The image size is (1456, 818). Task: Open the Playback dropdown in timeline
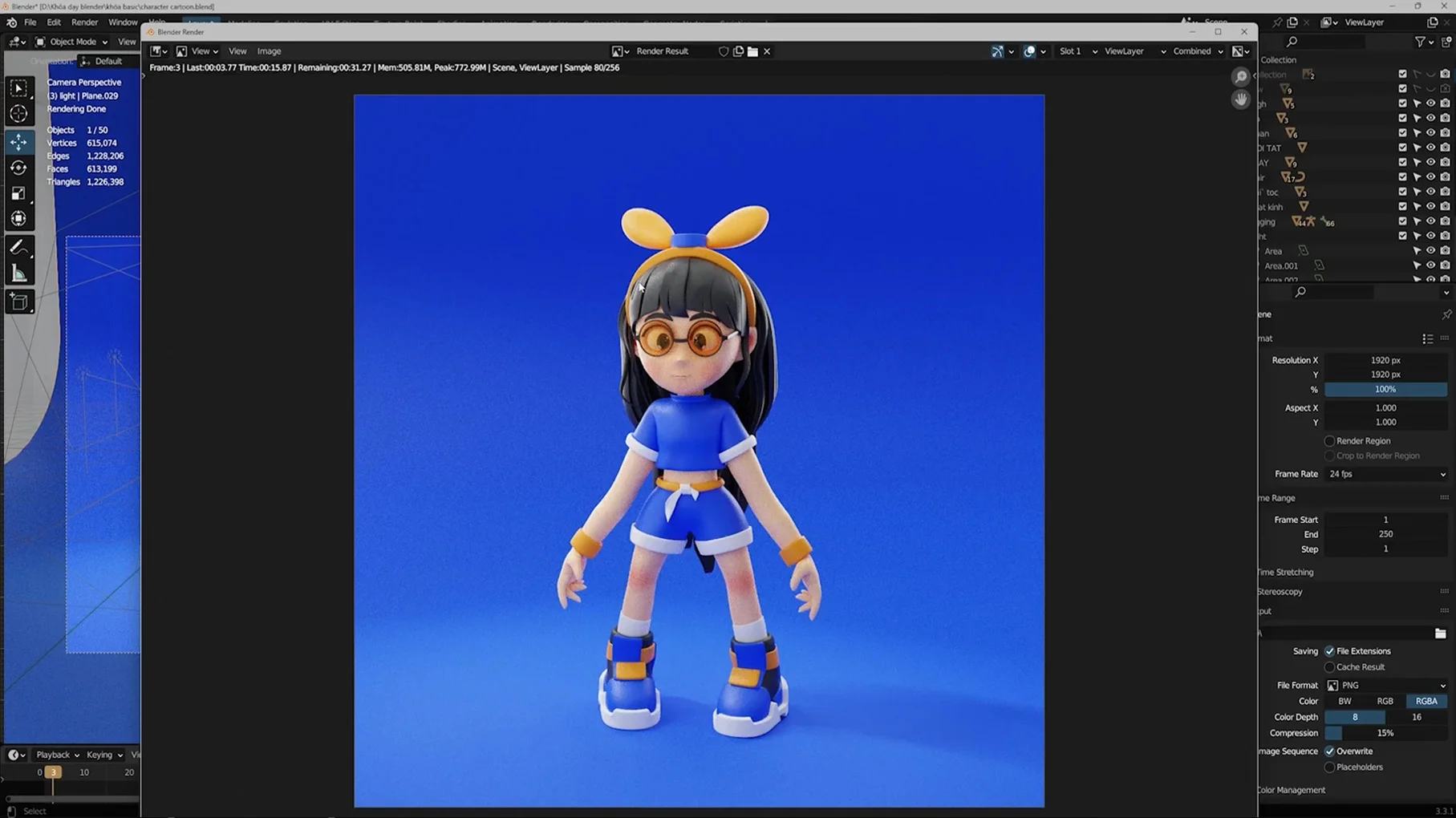(x=57, y=755)
